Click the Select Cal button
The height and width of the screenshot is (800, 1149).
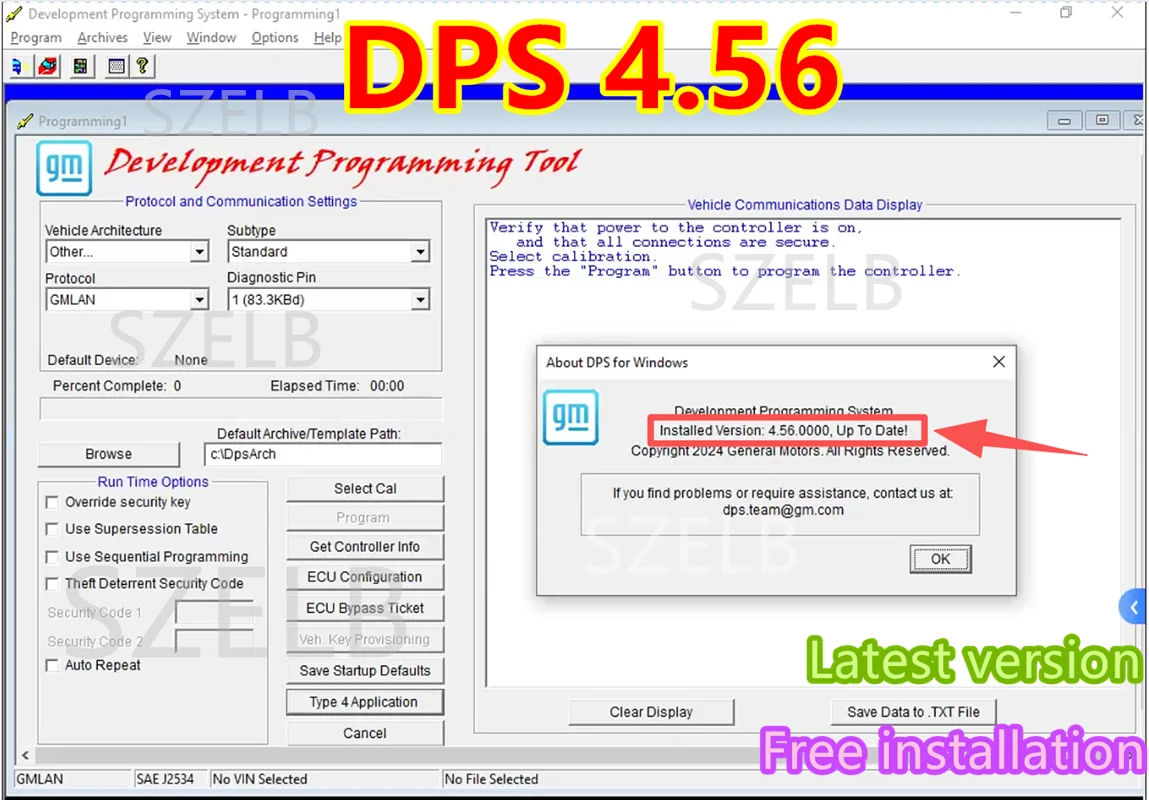coord(365,489)
